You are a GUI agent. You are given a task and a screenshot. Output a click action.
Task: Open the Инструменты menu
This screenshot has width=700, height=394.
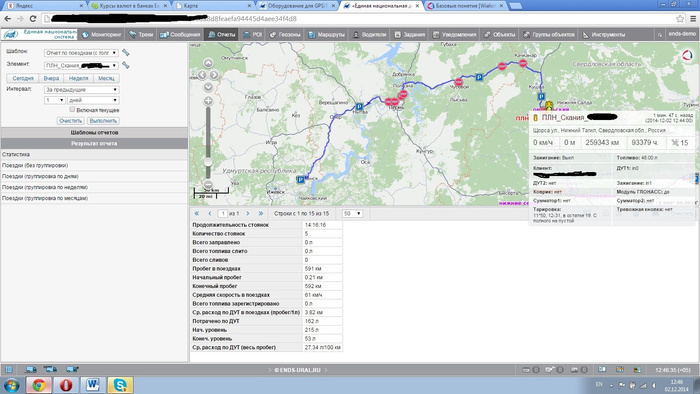click(604, 34)
